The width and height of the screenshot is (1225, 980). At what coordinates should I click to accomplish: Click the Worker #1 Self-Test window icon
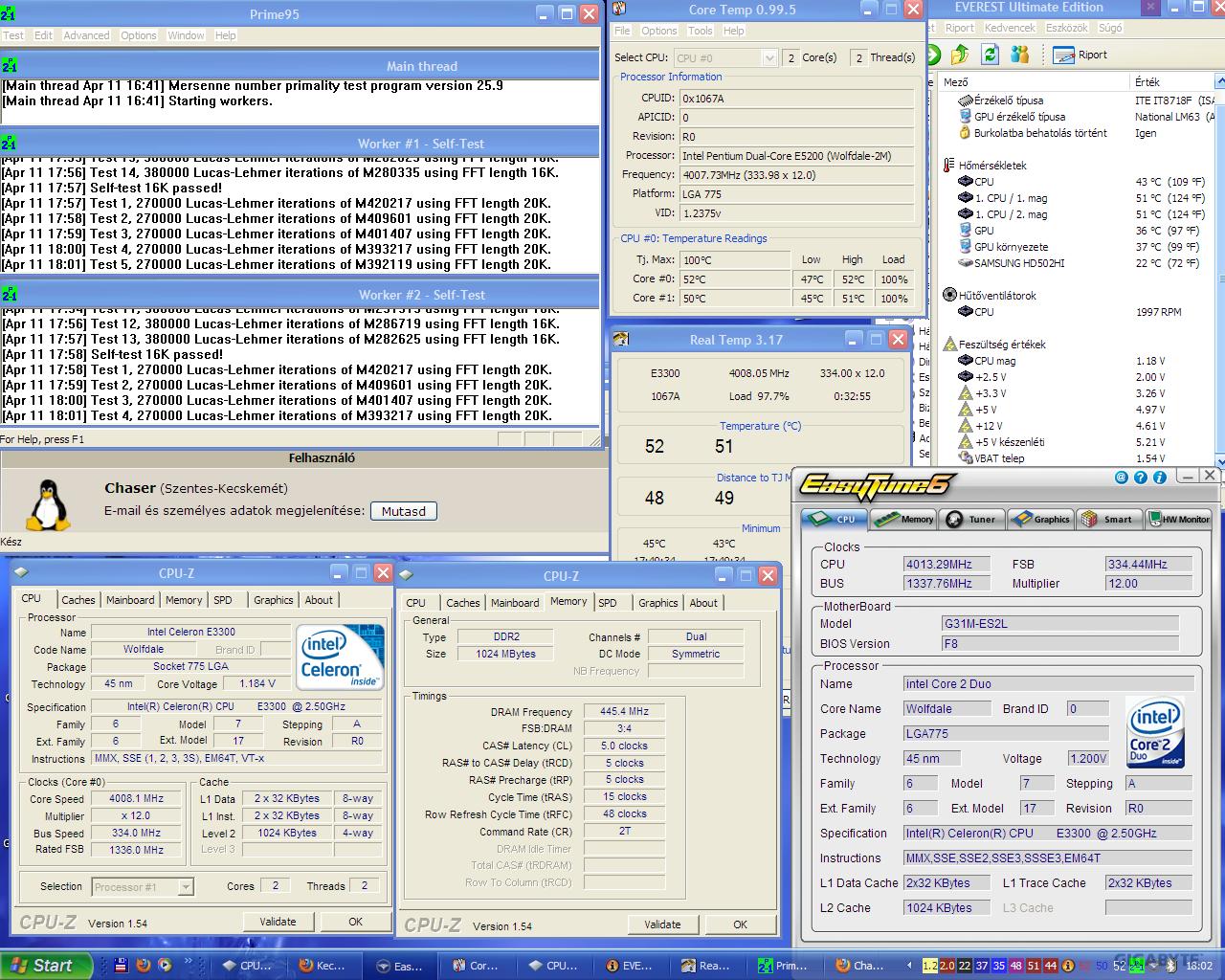point(10,144)
